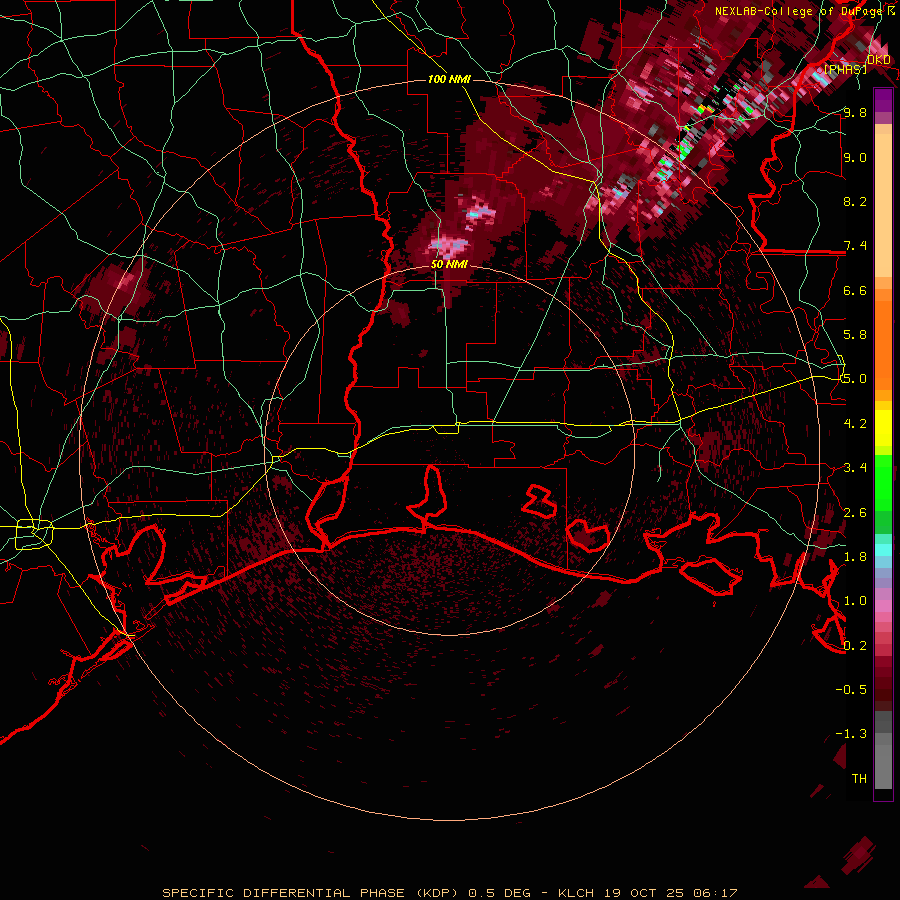900x900 pixels.
Task: Click the 0.2 value on the color scale
Action: tap(855, 646)
